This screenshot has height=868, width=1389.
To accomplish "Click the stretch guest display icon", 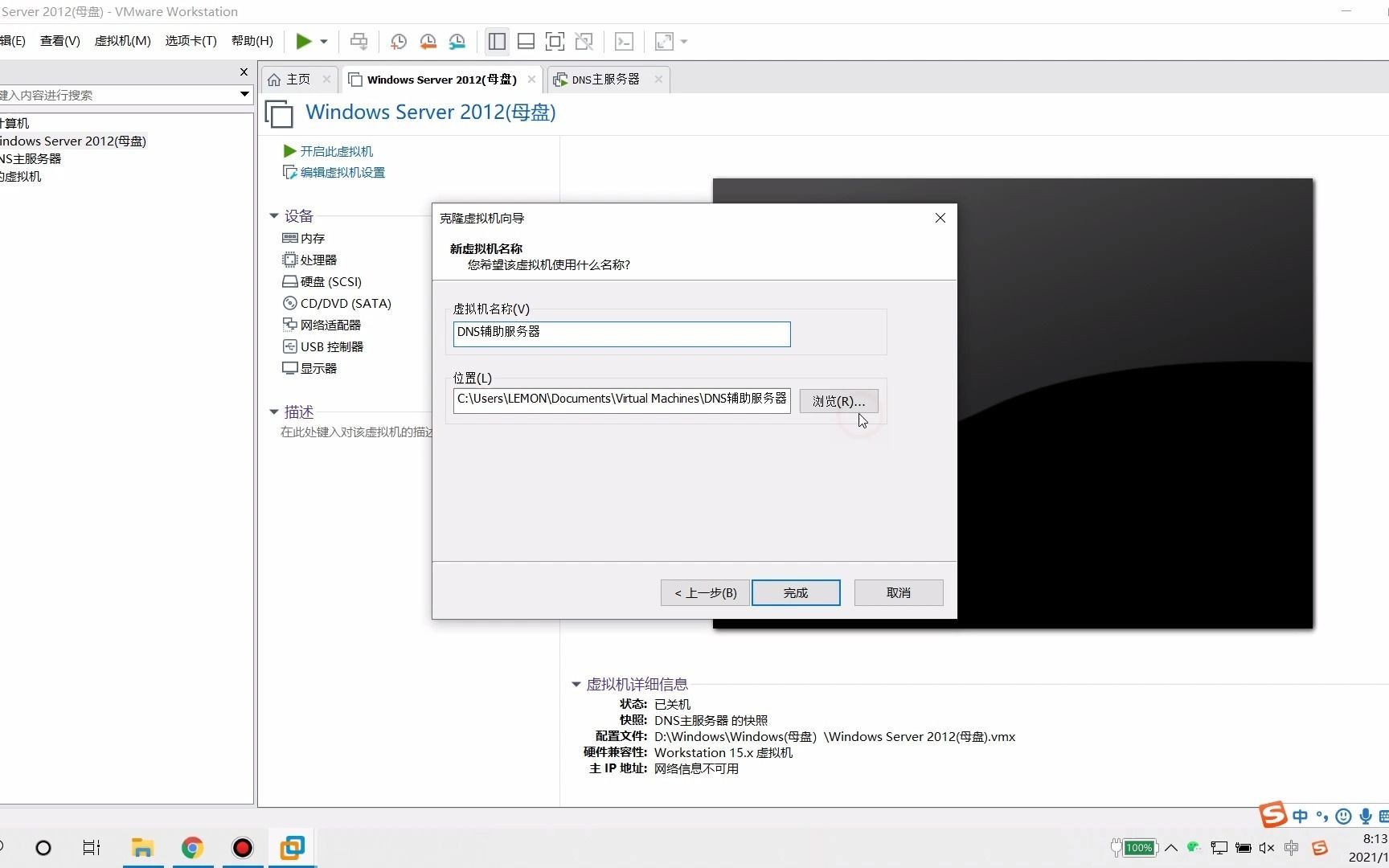I will [x=664, y=41].
